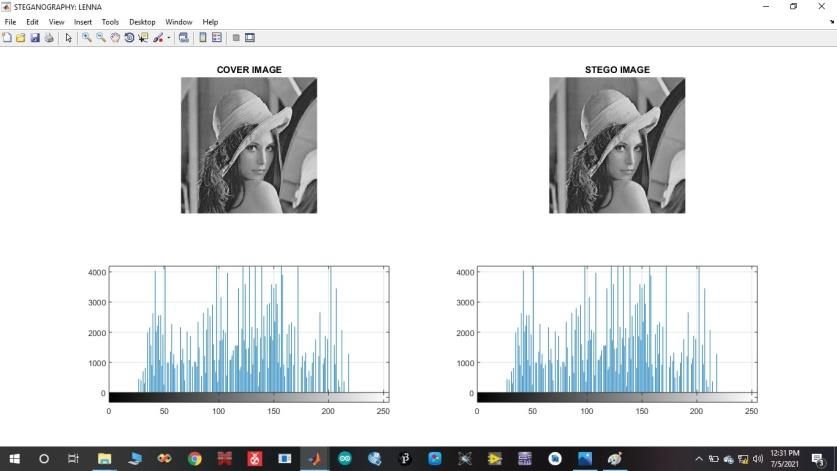837x471 pixels.
Task: Show hidden system tray icons
Action: [699, 459]
